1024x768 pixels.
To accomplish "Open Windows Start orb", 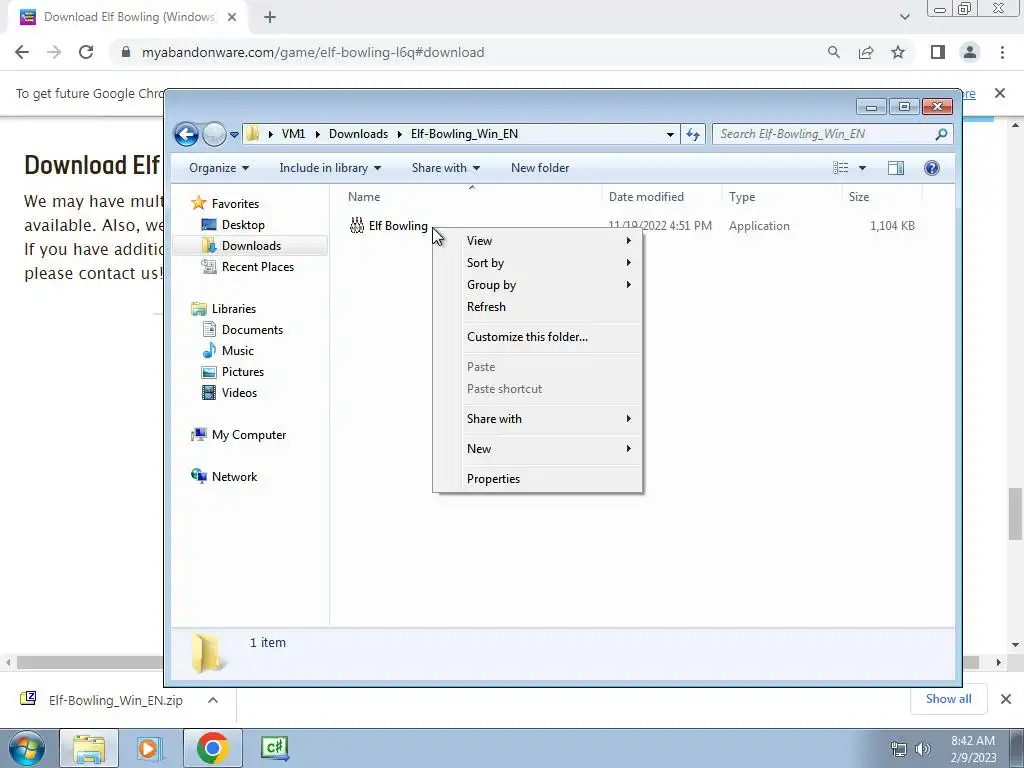I will (x=26, y=748).
